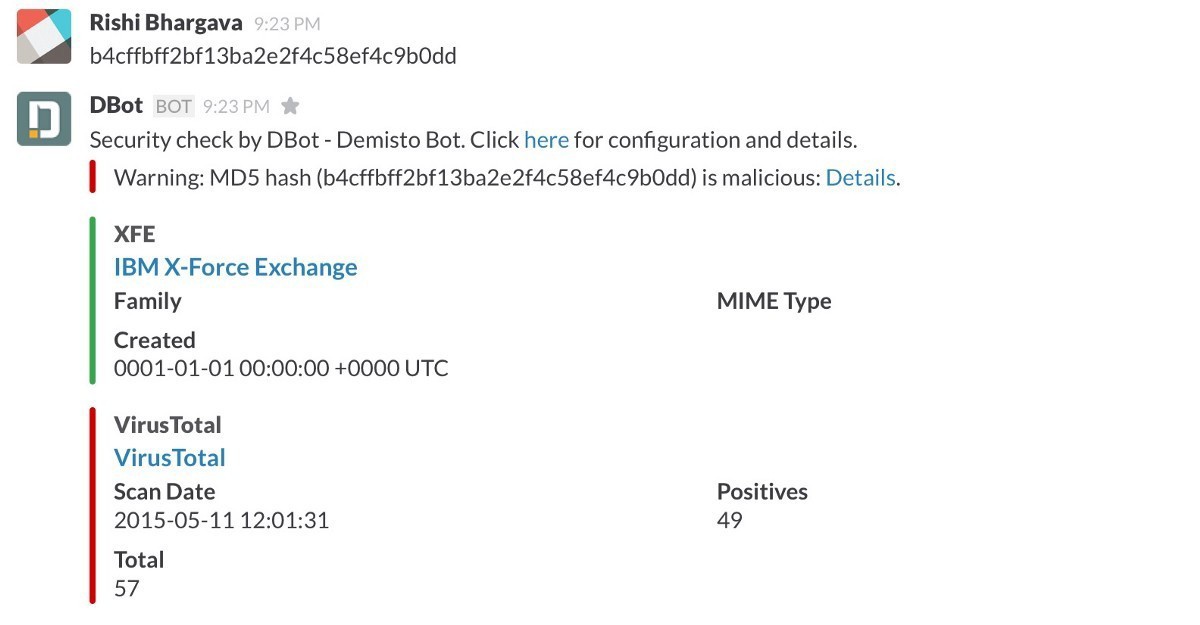This screenshot has width=1200, height=625.
Task: Click the BOT label badge
Action: pyautogui.click(x=173, y=106)
